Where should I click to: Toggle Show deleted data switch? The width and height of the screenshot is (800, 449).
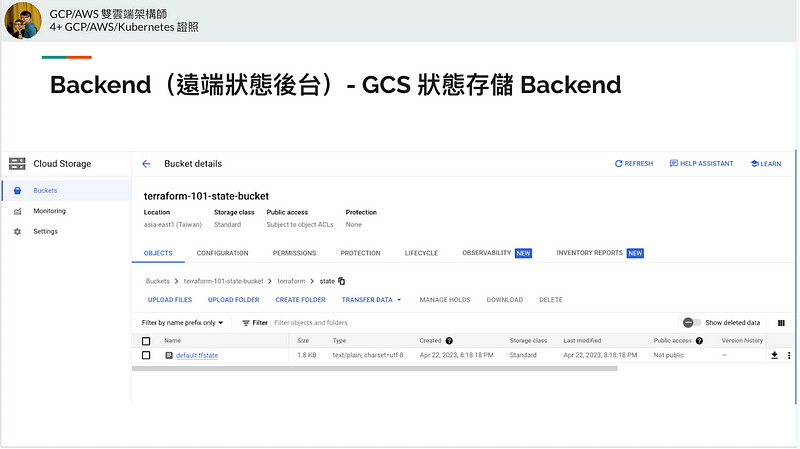692,322
